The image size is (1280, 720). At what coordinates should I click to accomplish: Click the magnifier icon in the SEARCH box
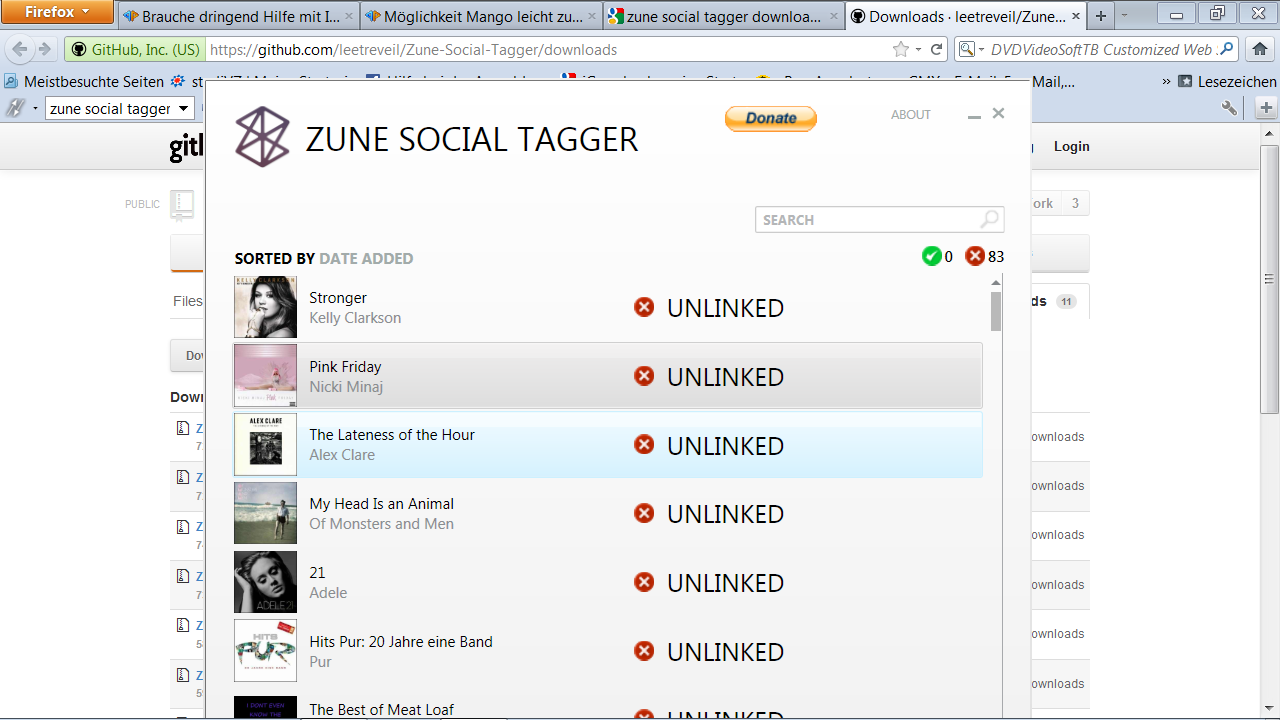pyautogui.click(x=989, y=220)
